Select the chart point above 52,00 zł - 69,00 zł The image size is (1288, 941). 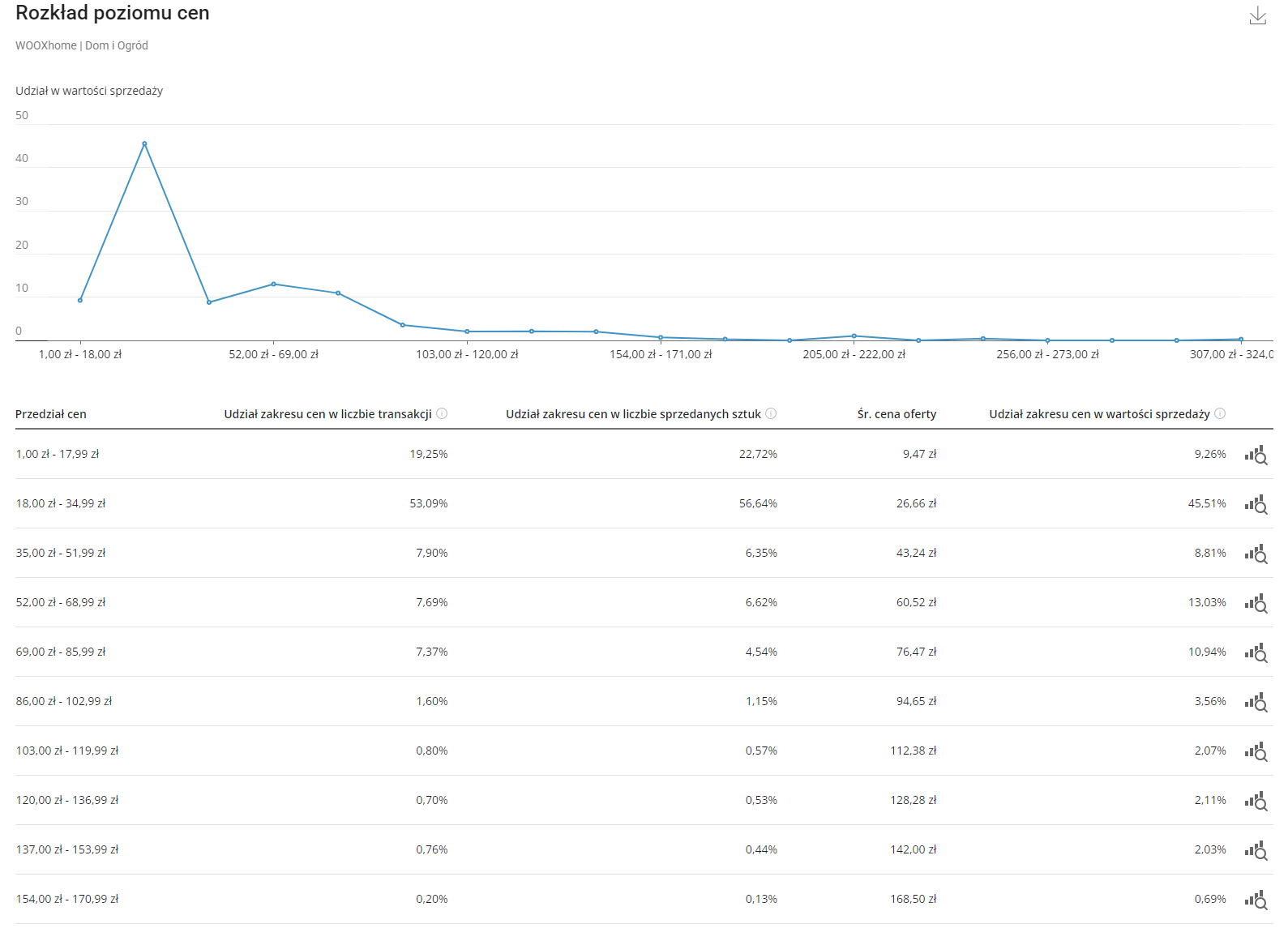coord(274,284)
